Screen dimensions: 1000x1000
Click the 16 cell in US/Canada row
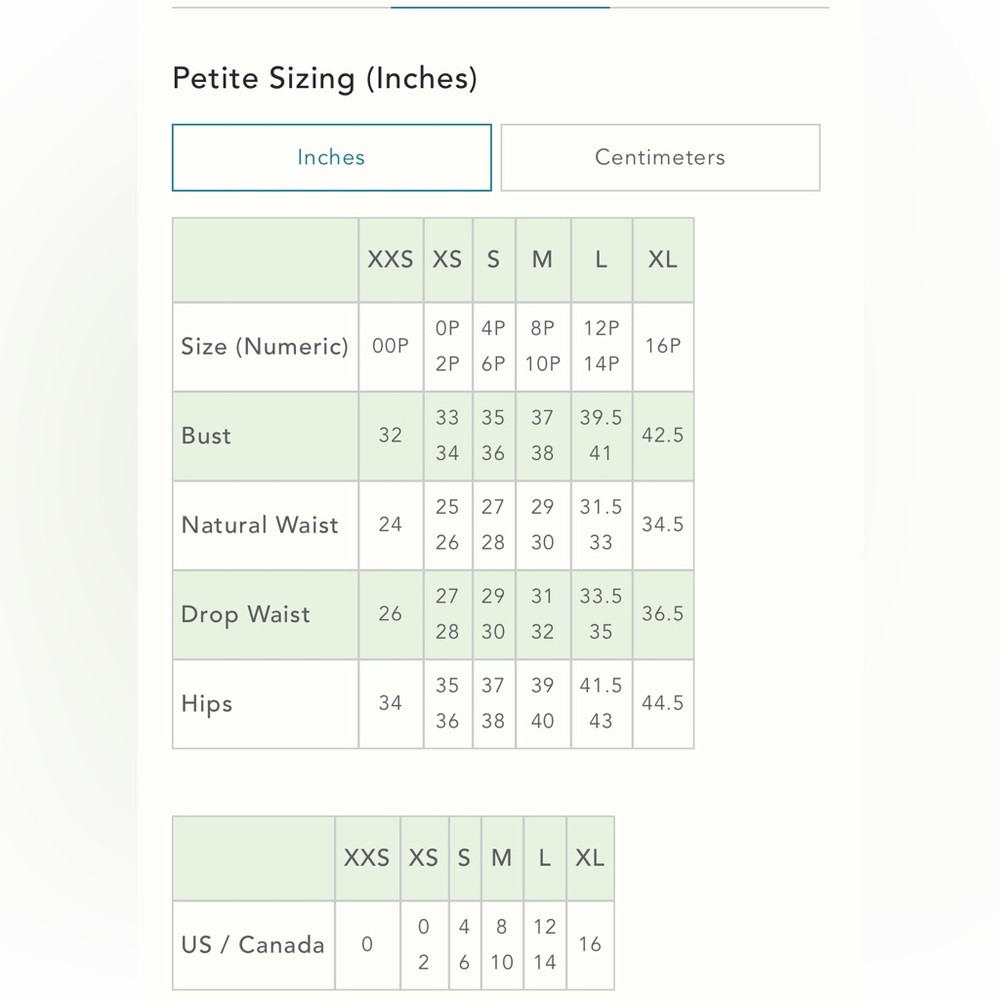(590, 945)
